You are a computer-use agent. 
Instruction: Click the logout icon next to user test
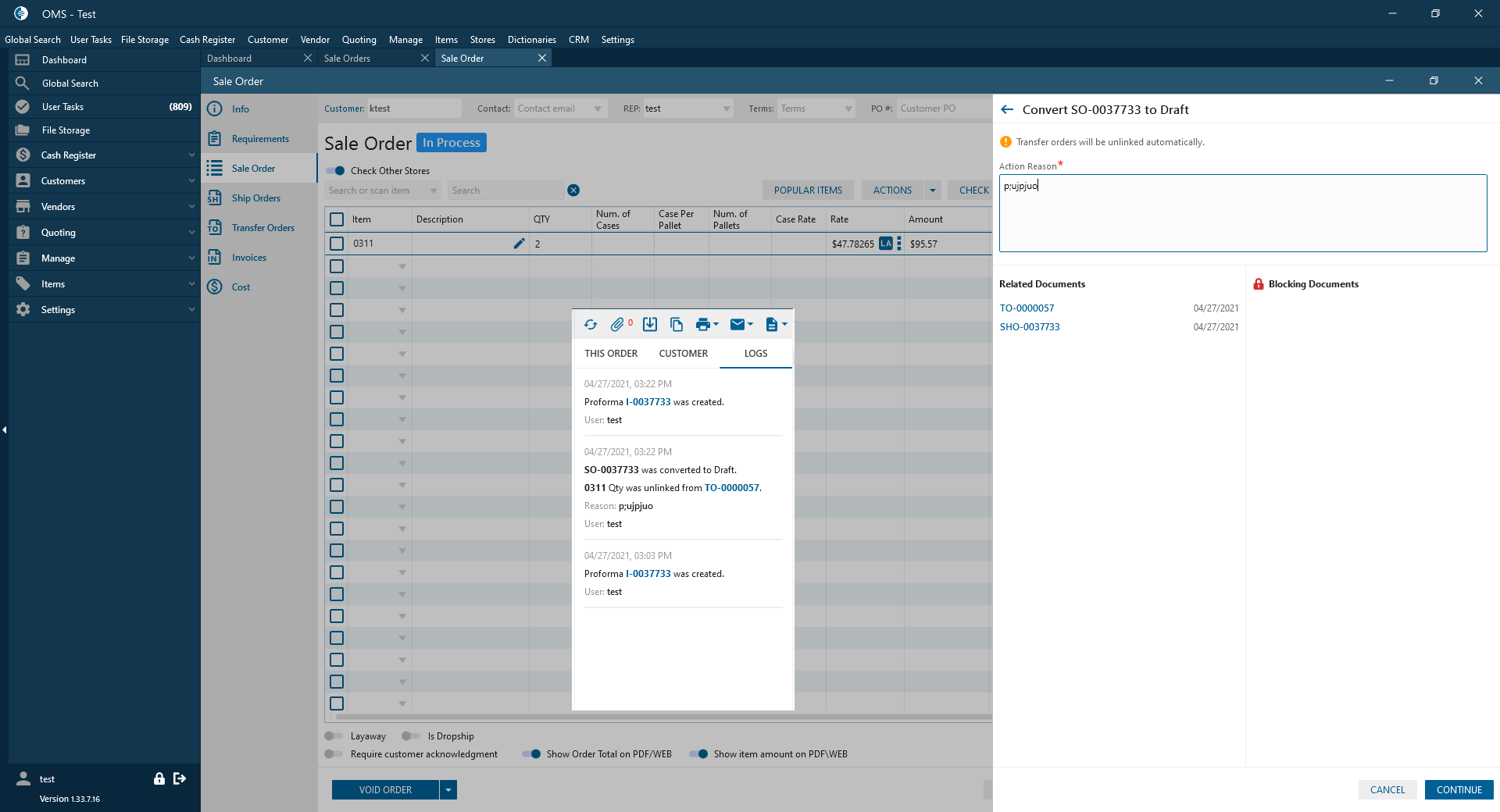point(180,778)
